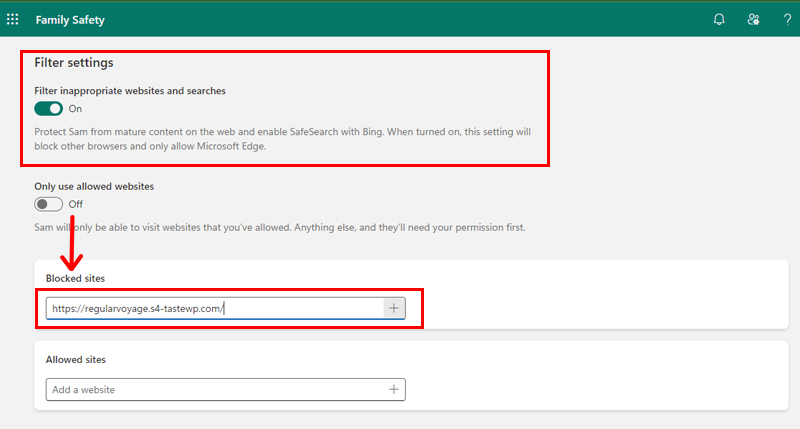
Task: Add the typed URL to Blocked sites
Action: pos(394,308)
